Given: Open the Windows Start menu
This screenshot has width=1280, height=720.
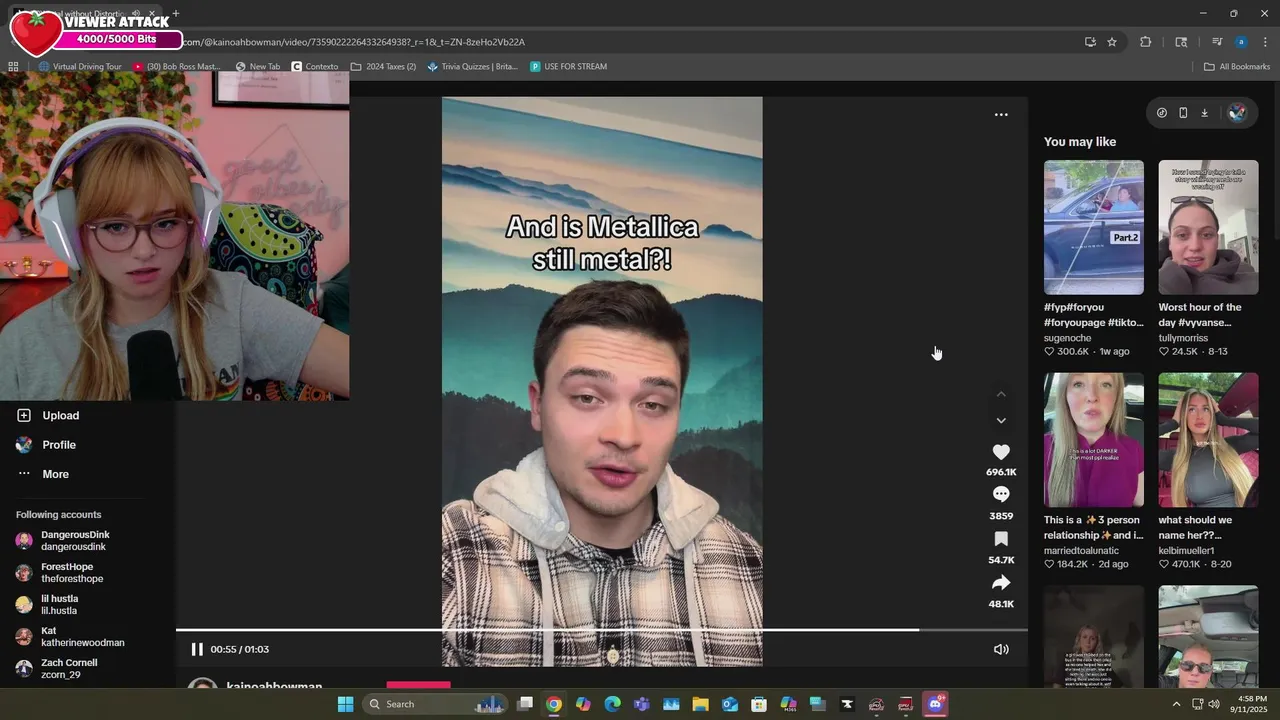Looking at the screenshot, I should (345, 704).
